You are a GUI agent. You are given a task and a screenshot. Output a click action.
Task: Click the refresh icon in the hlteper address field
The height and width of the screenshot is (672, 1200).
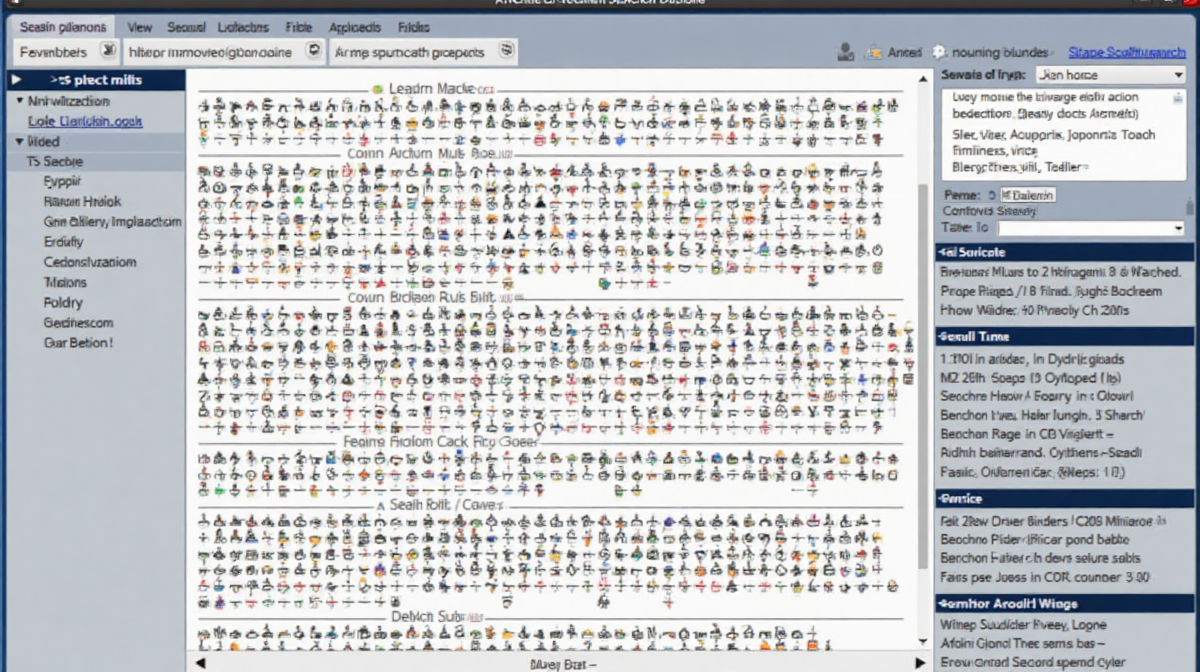coord(314,51)
